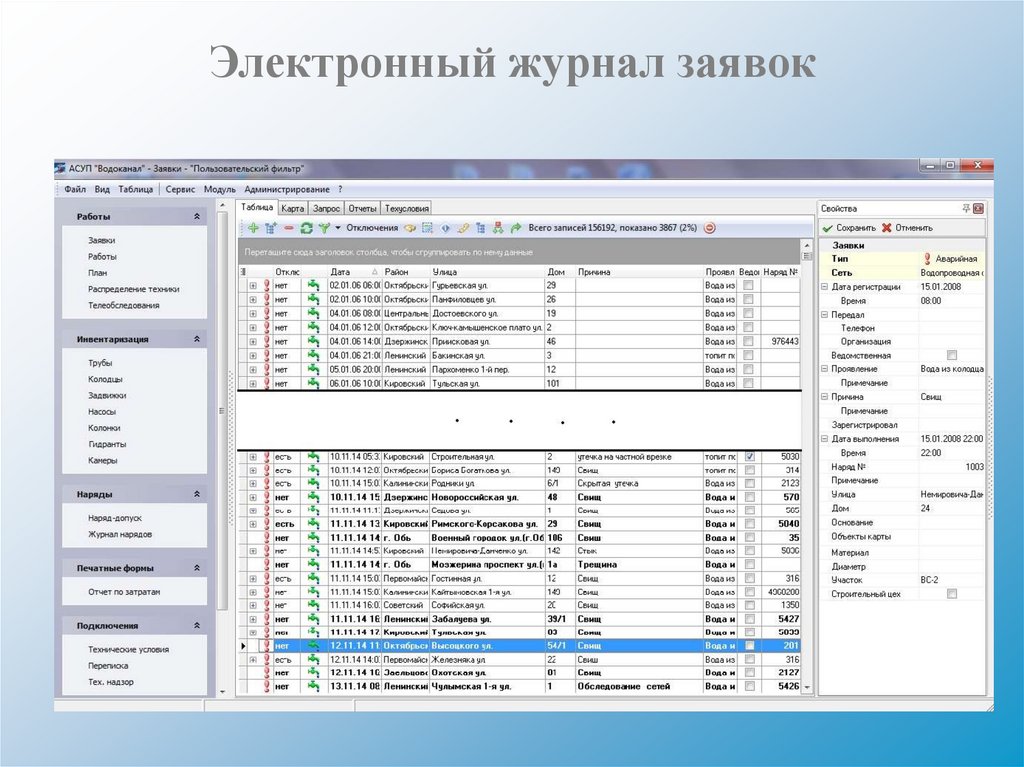Toggle the Ведомственная checkbox in properties
This screenshot has width=1024, height=767.
[952, 355]
